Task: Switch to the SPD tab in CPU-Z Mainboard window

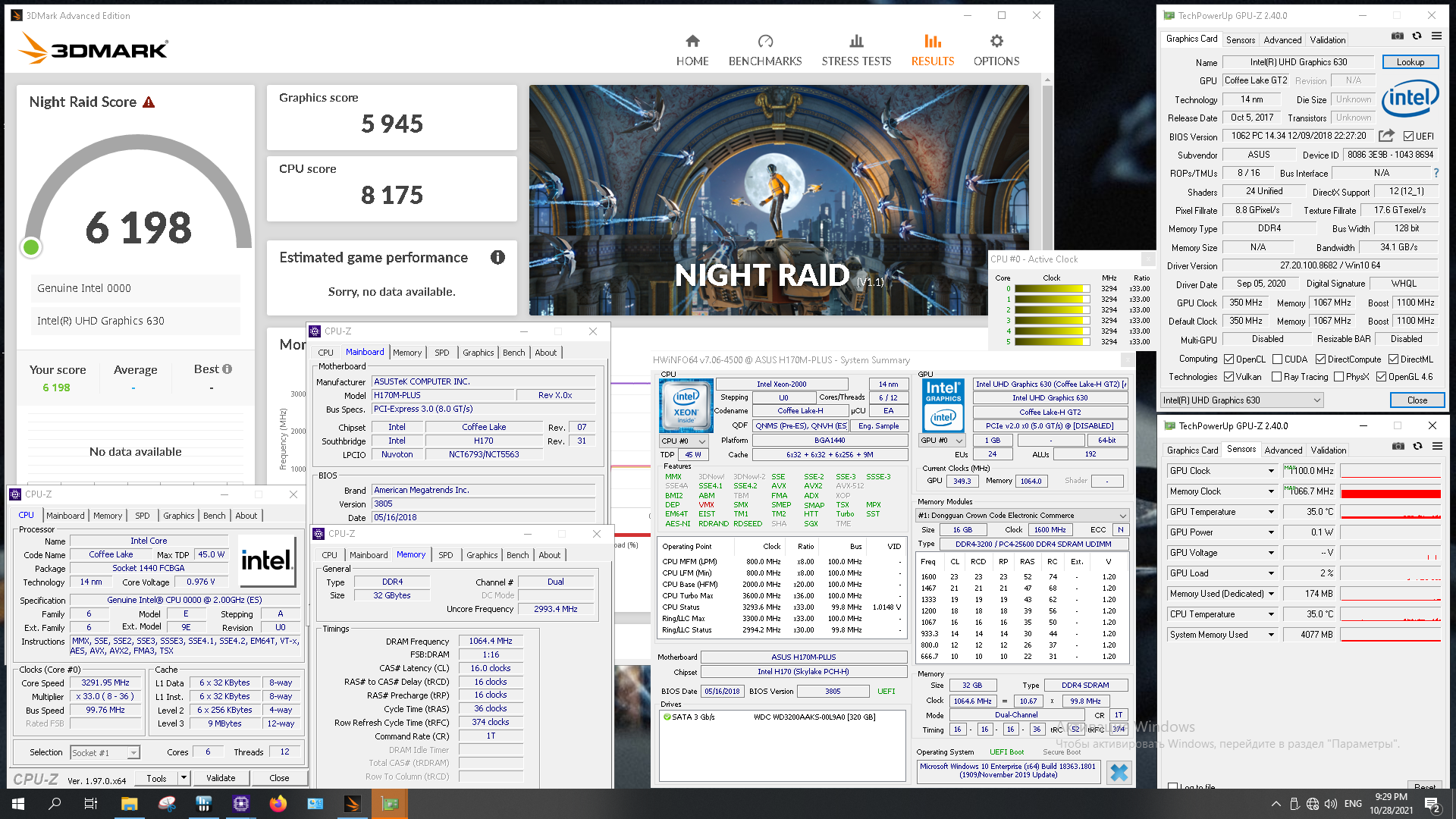Action: tap(441, 353)
